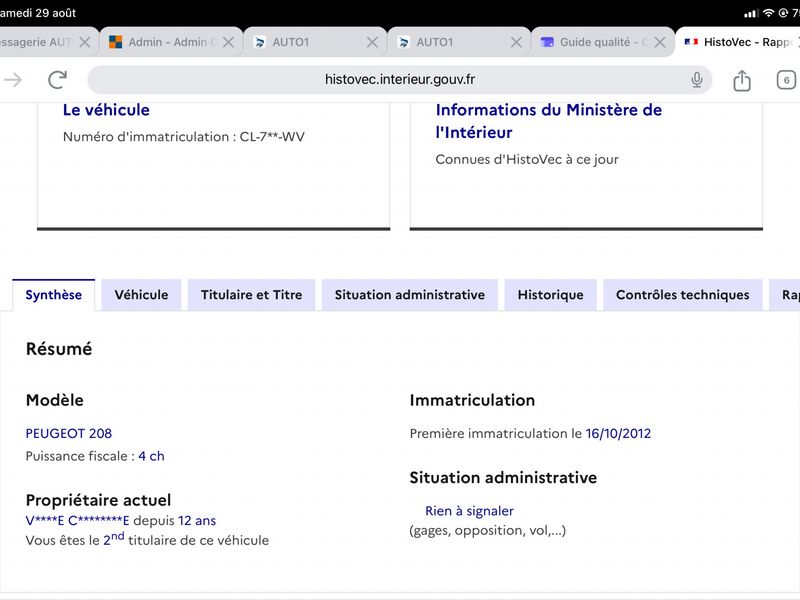Open the Synthèse tab
Screen dimensions: 800x600
tap(54, 295)
